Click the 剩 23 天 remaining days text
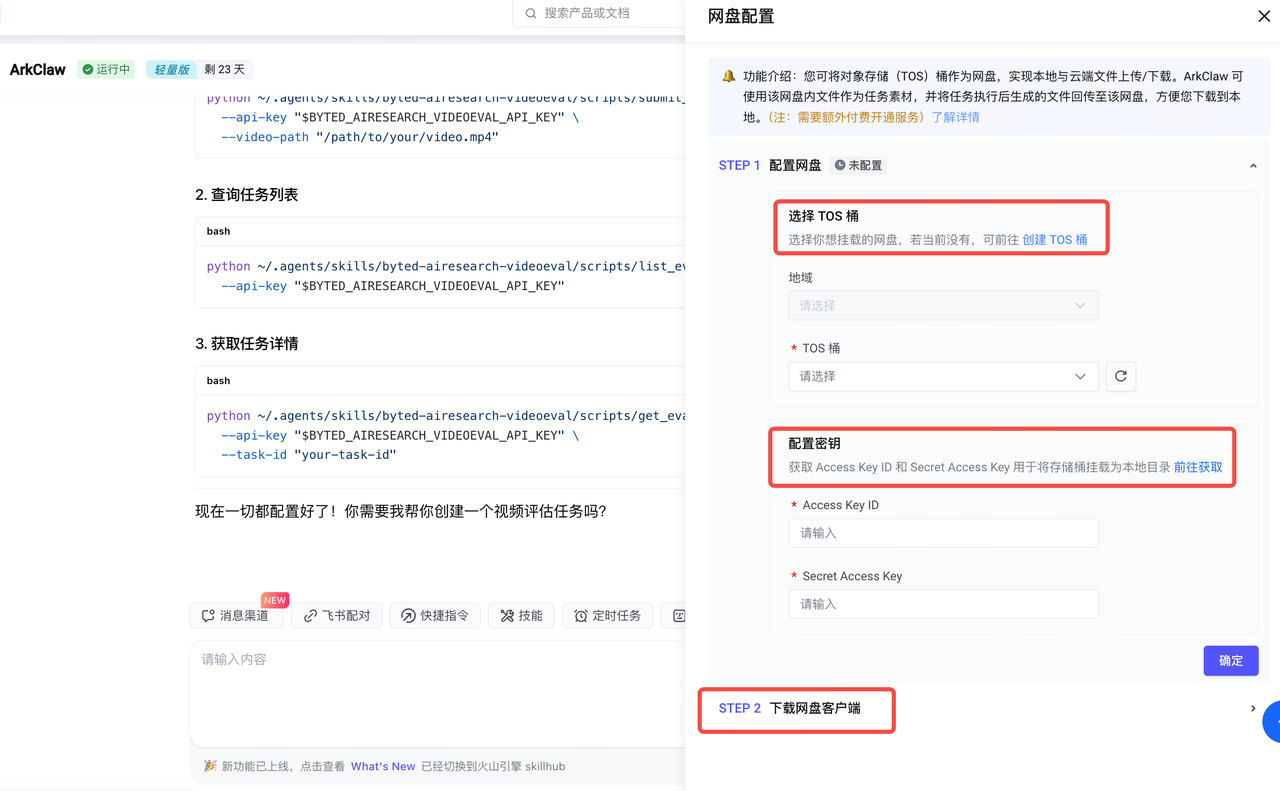 point(224,70)
